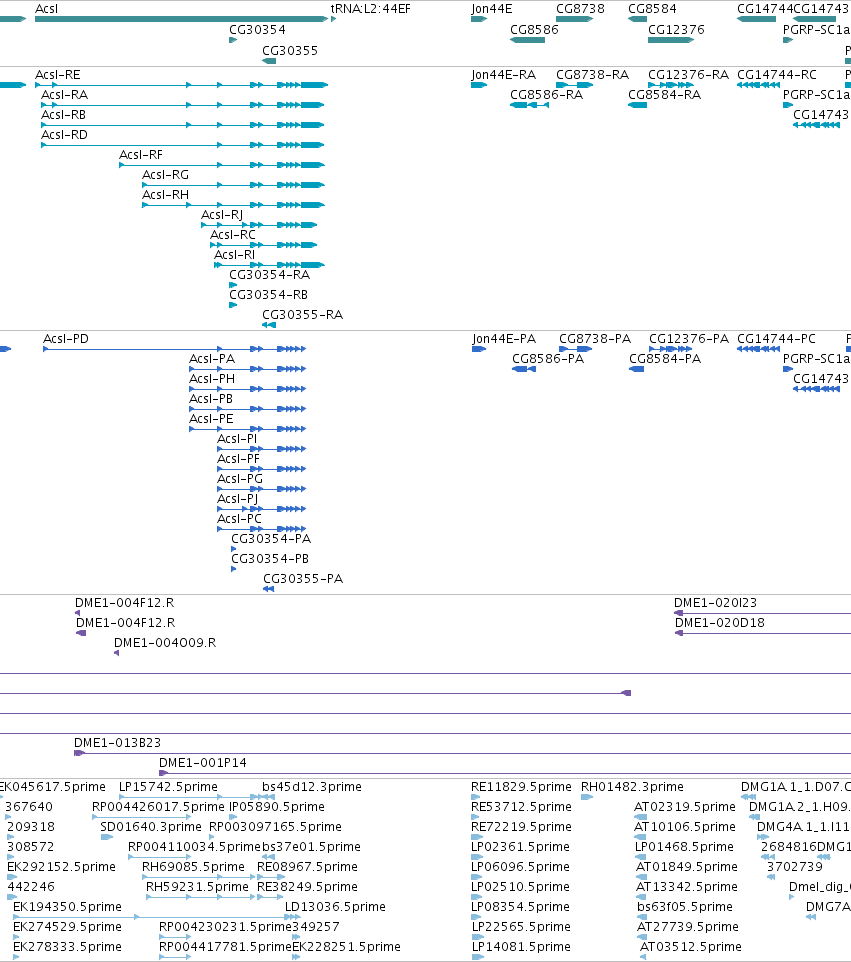Click the Acsl-RH transcript label

coord(165,194)
